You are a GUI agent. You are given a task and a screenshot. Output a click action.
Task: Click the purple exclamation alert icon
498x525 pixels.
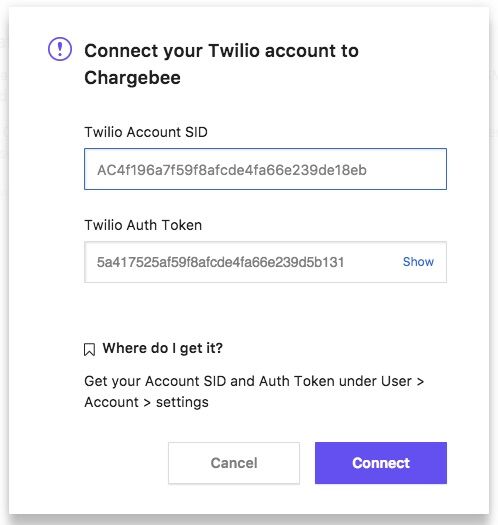(x=60, y=49)
